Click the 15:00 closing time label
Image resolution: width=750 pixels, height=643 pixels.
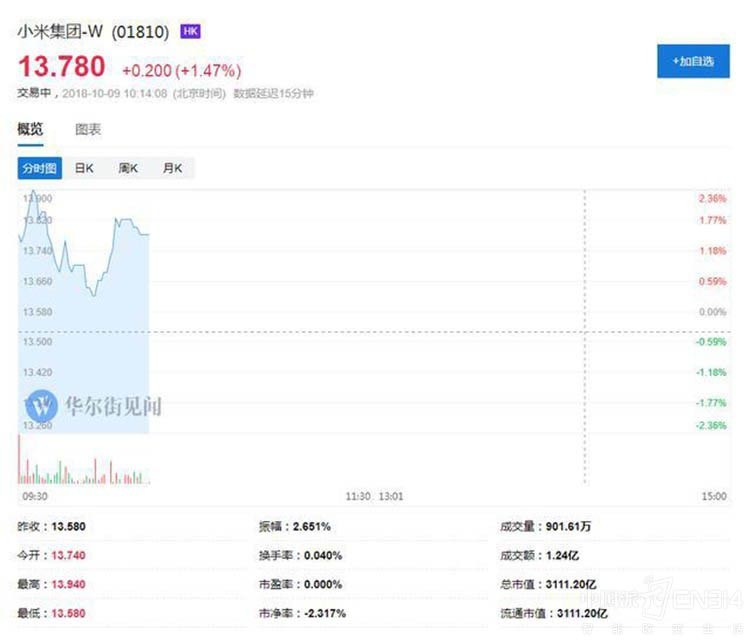713,496
